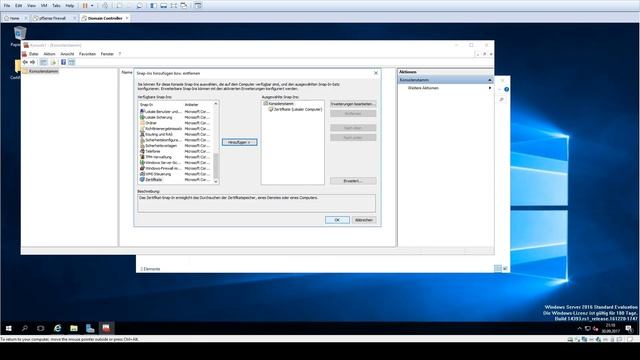Click the OK button

point(337,220)
